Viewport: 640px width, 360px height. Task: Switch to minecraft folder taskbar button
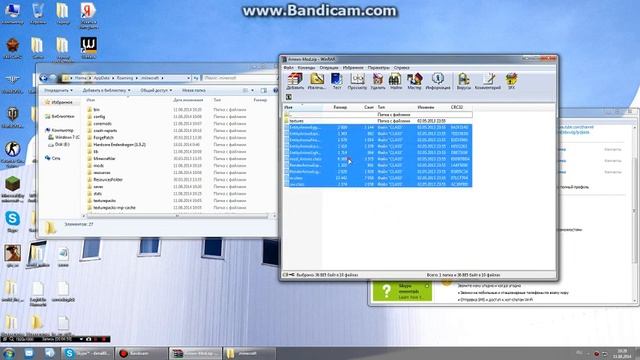pyautogui.click(x=249, y=353)
